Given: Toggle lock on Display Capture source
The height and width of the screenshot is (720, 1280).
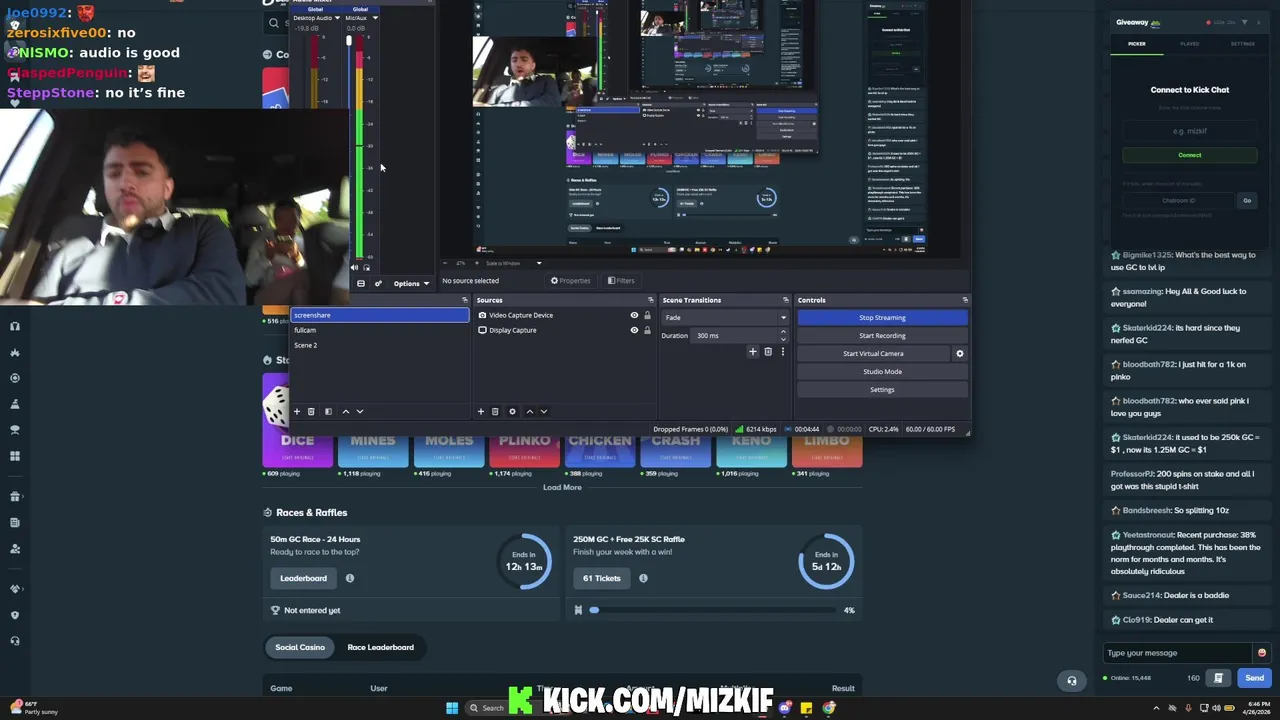Looking at the screenshot, I should click(647, 330).
